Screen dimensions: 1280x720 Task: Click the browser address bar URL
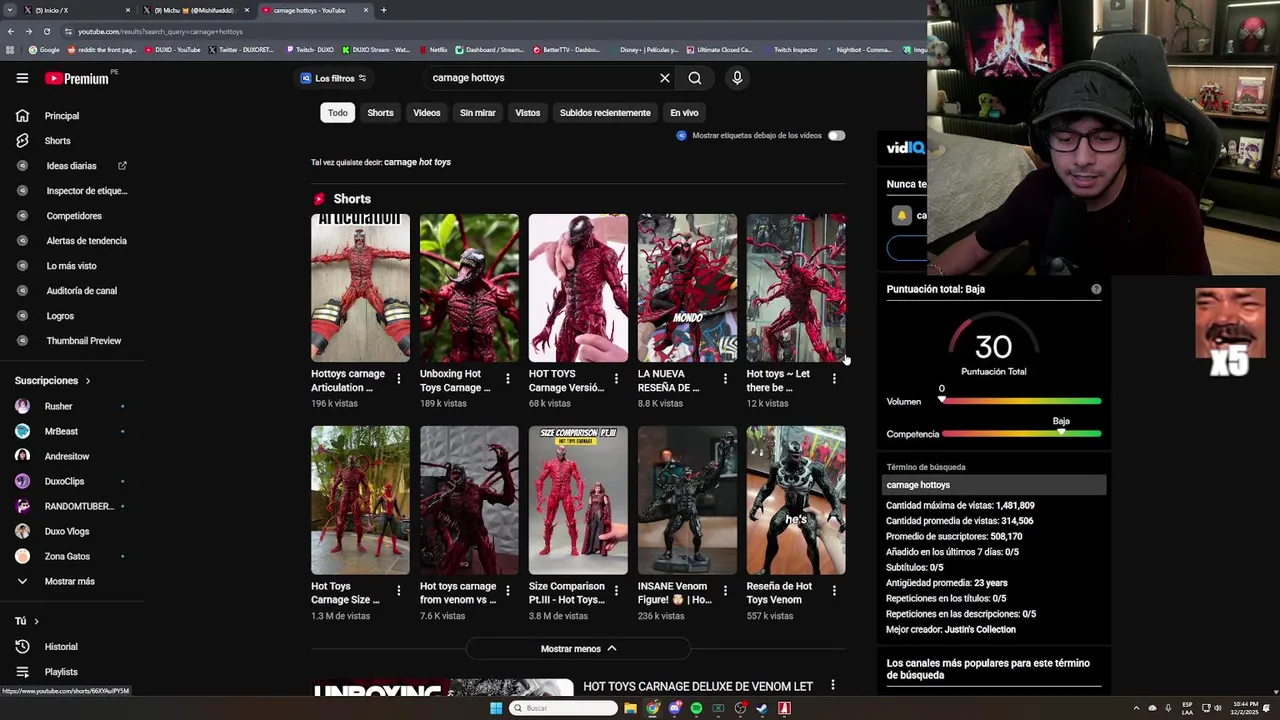point(160,32)
